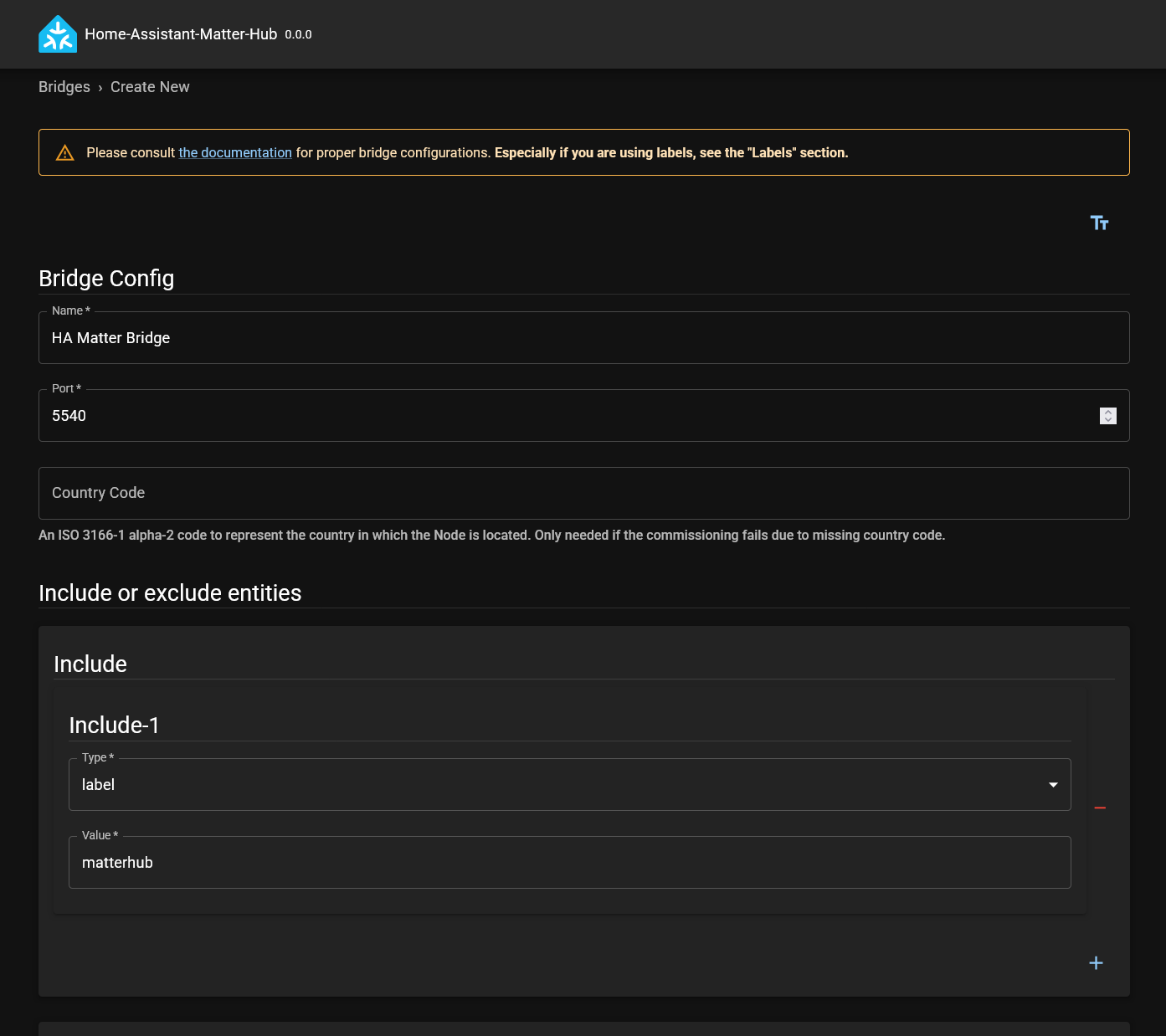Click the Include-1 heading
Image resolution: width=1166 pixels, height=1036 pixels.
[114, 726]
